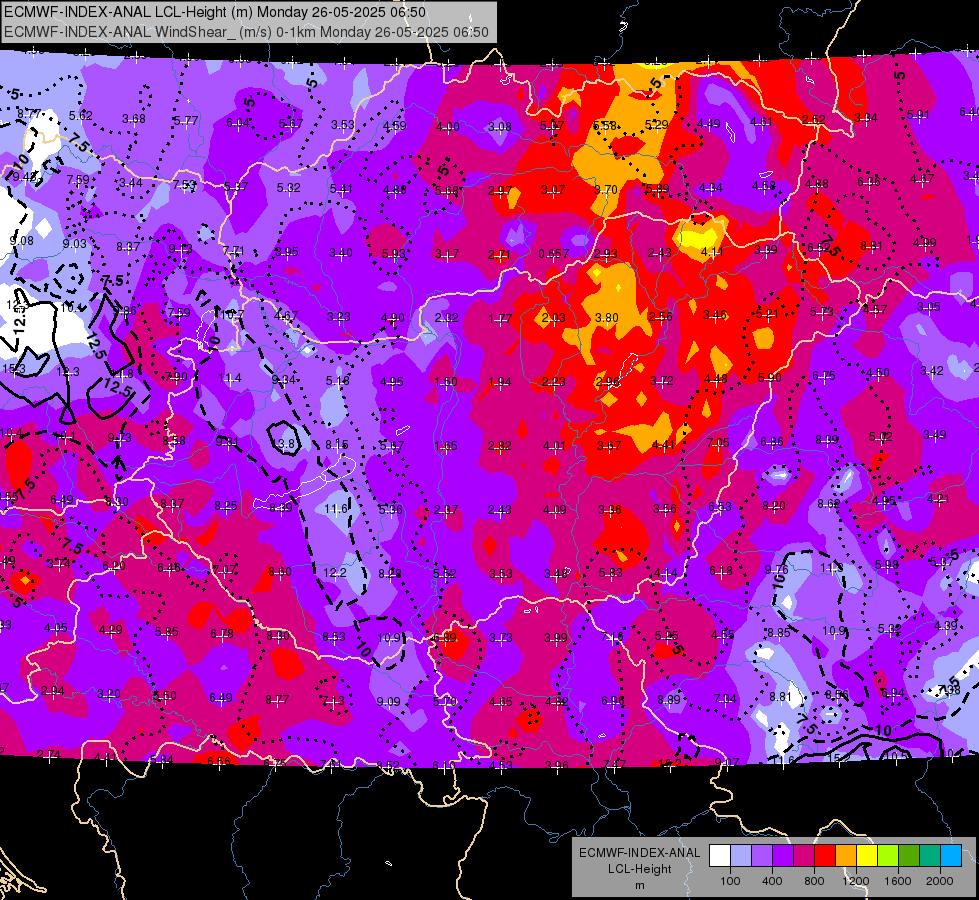The width and height of the screenshot is (979, 900).
Task: Click the grid value '4.41'
Action: [663, 444]
